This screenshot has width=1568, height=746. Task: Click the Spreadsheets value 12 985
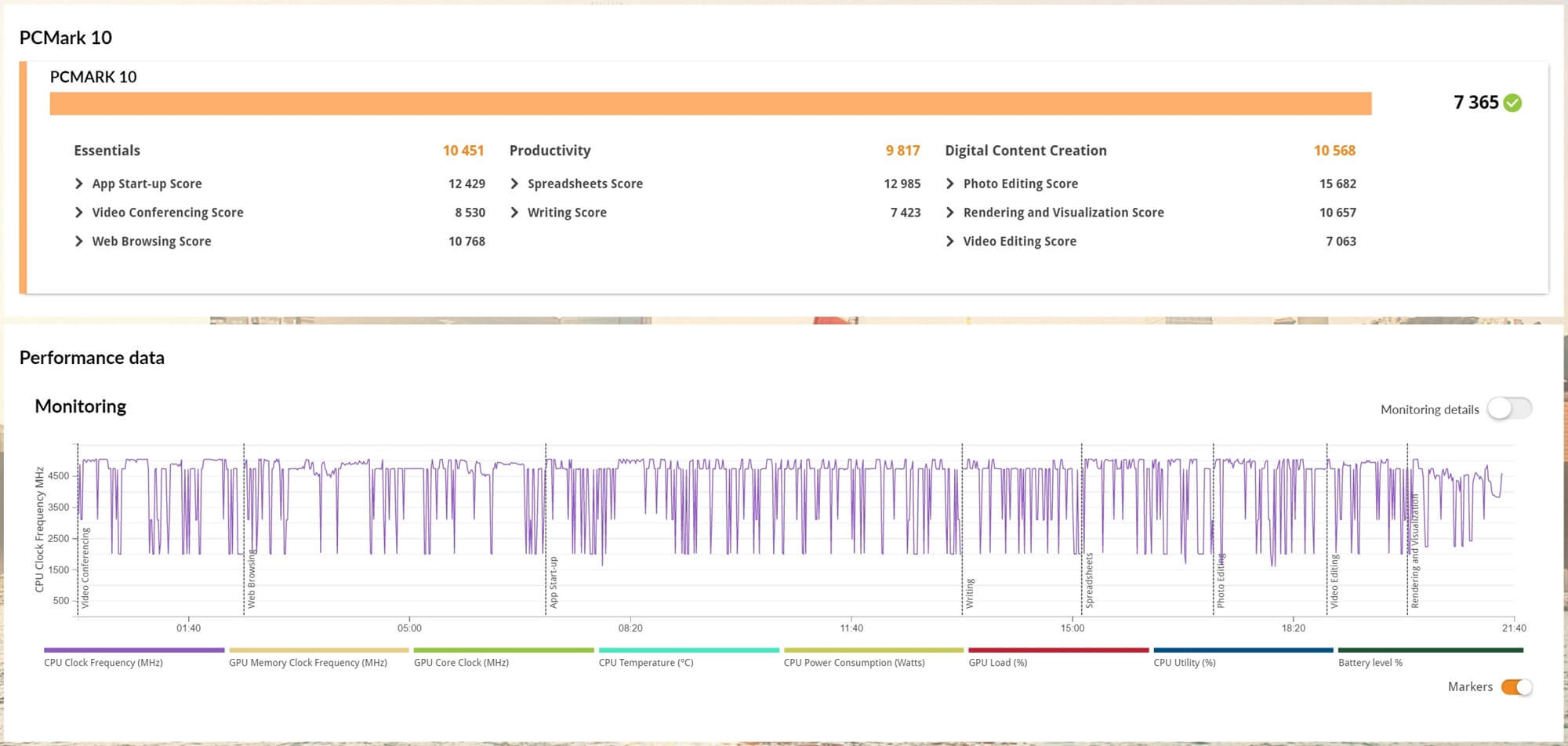coord(902,184)
